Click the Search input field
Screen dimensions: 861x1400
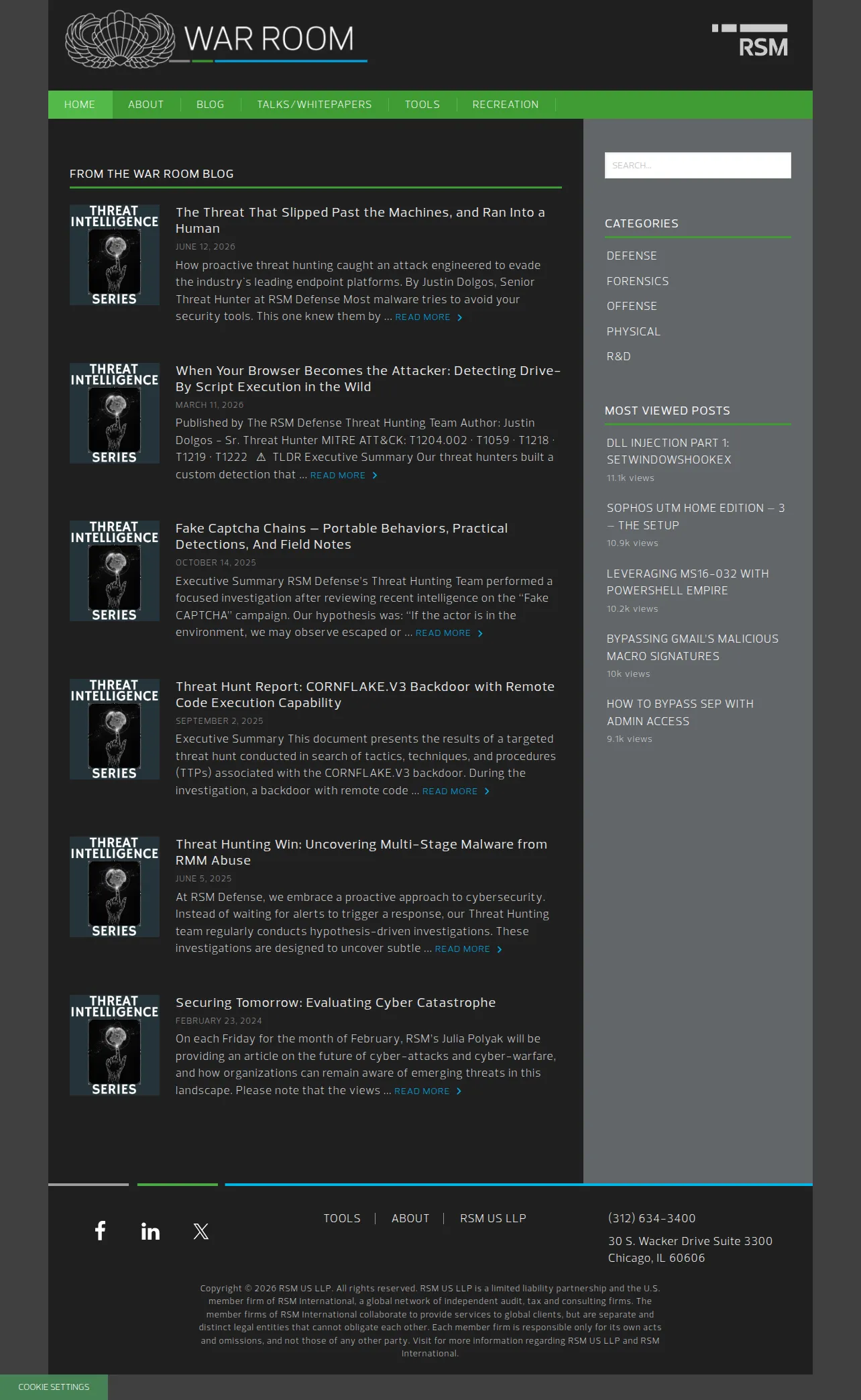click(x=698, y=165)
